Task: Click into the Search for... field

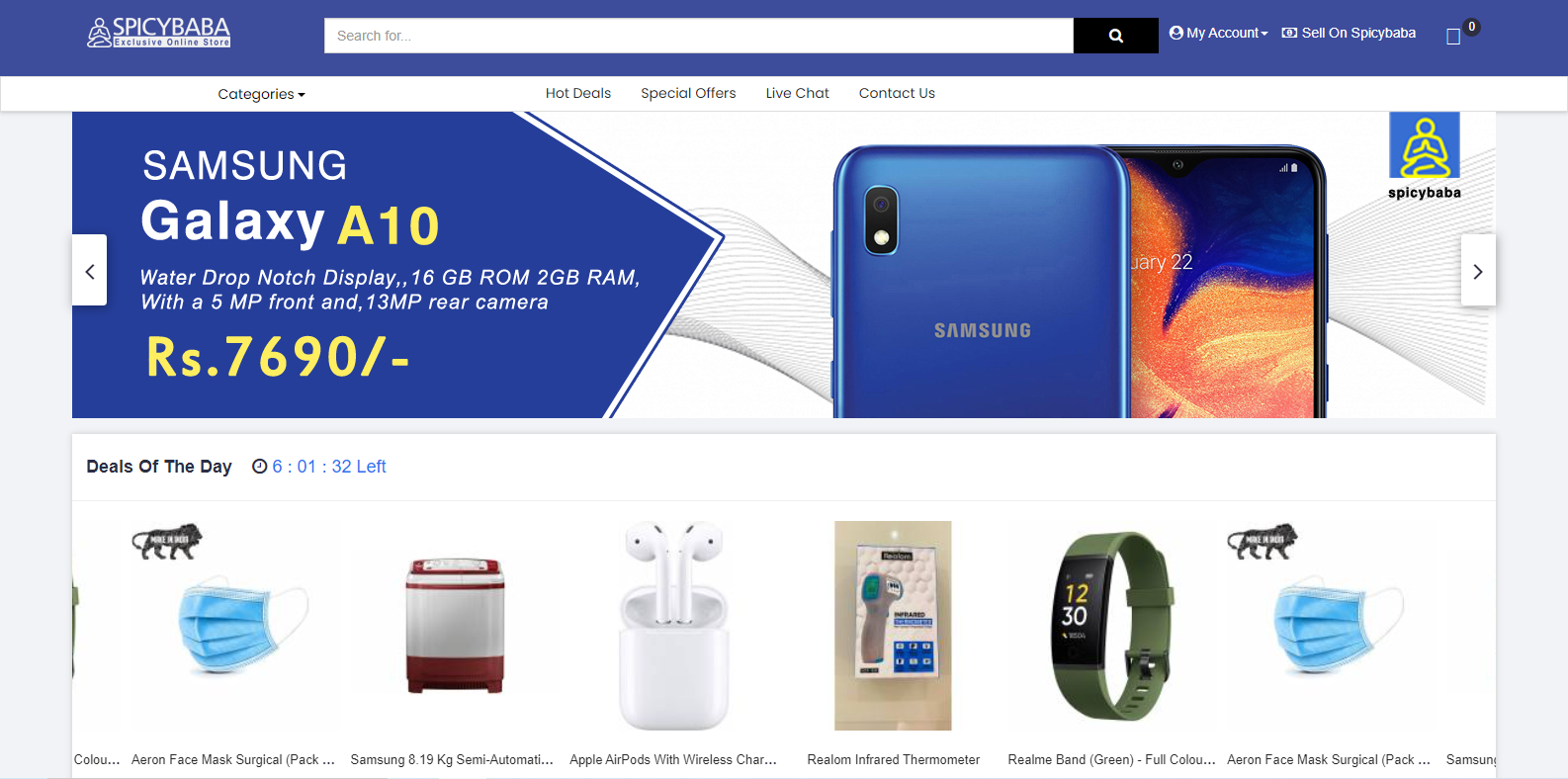Action: (x=699, y=36)
